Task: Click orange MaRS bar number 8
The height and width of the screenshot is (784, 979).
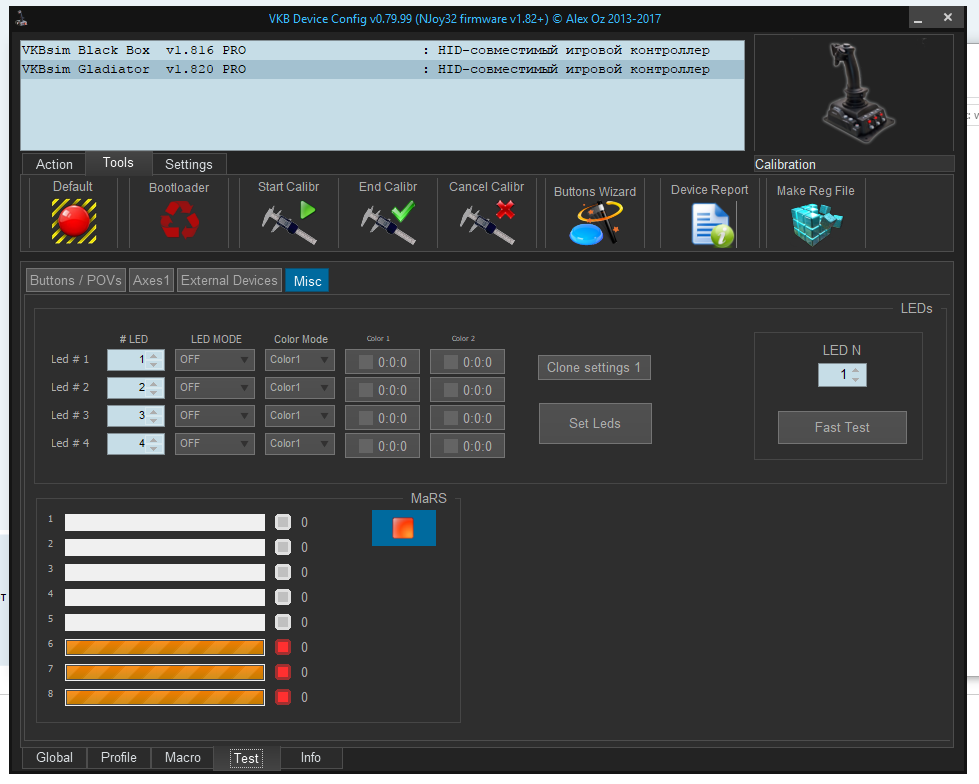Action: (165, 697)
